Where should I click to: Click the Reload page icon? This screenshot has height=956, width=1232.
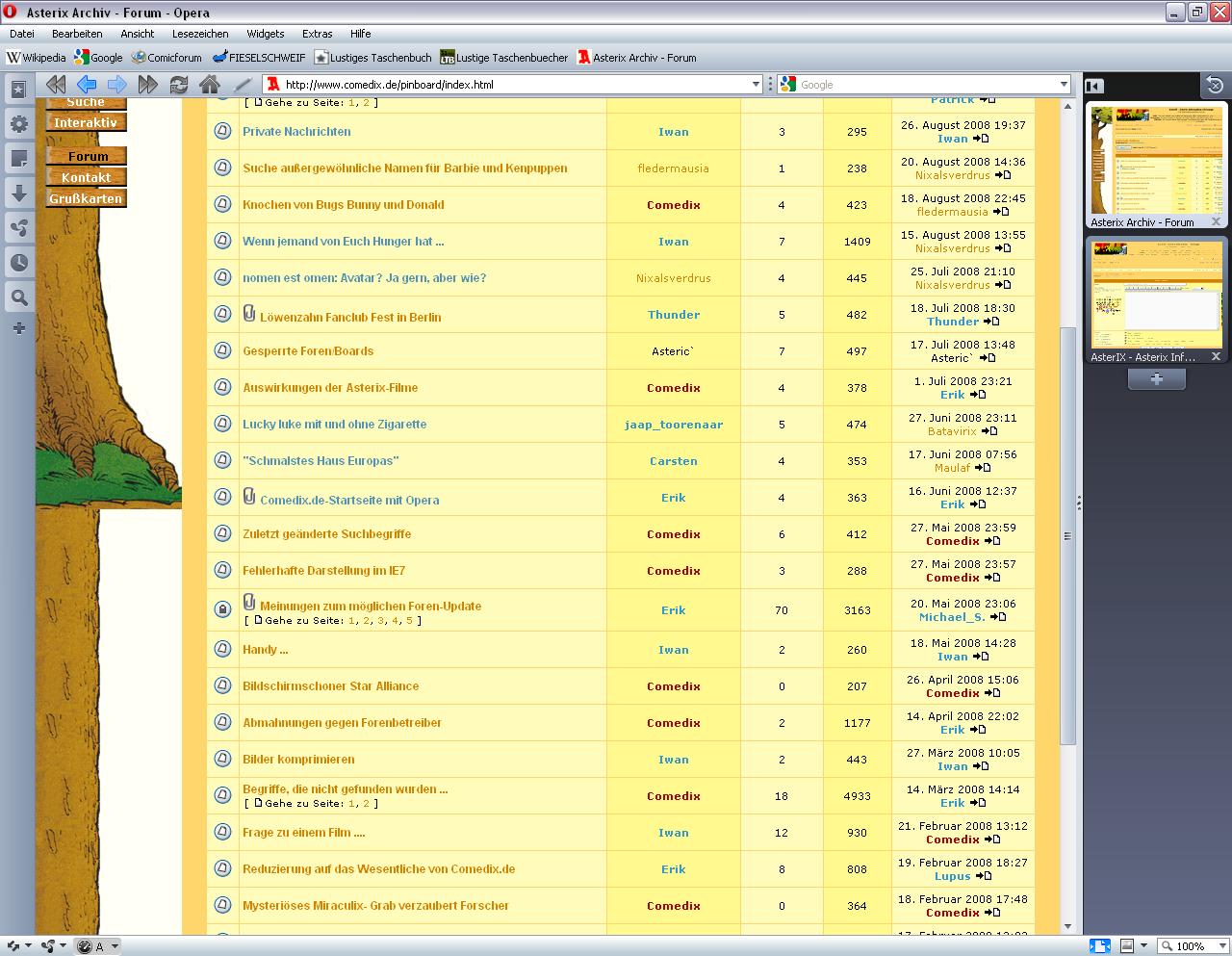[179, 85]
